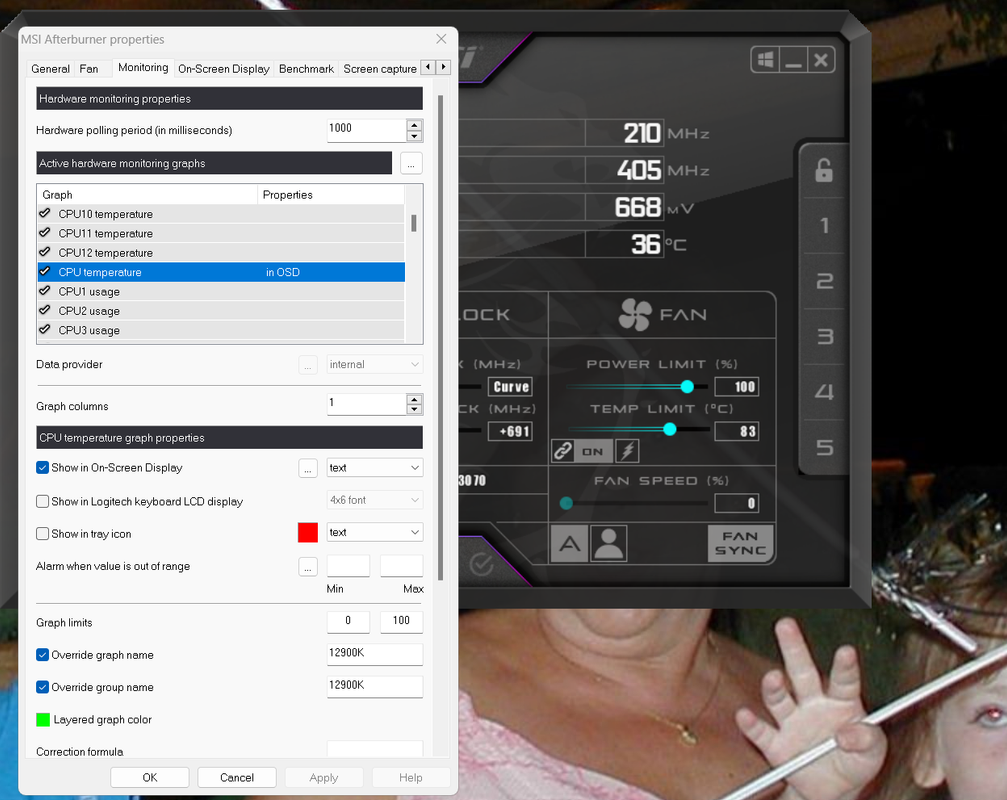Click the fan icon in the FAN panel

[x=635, y=315]
